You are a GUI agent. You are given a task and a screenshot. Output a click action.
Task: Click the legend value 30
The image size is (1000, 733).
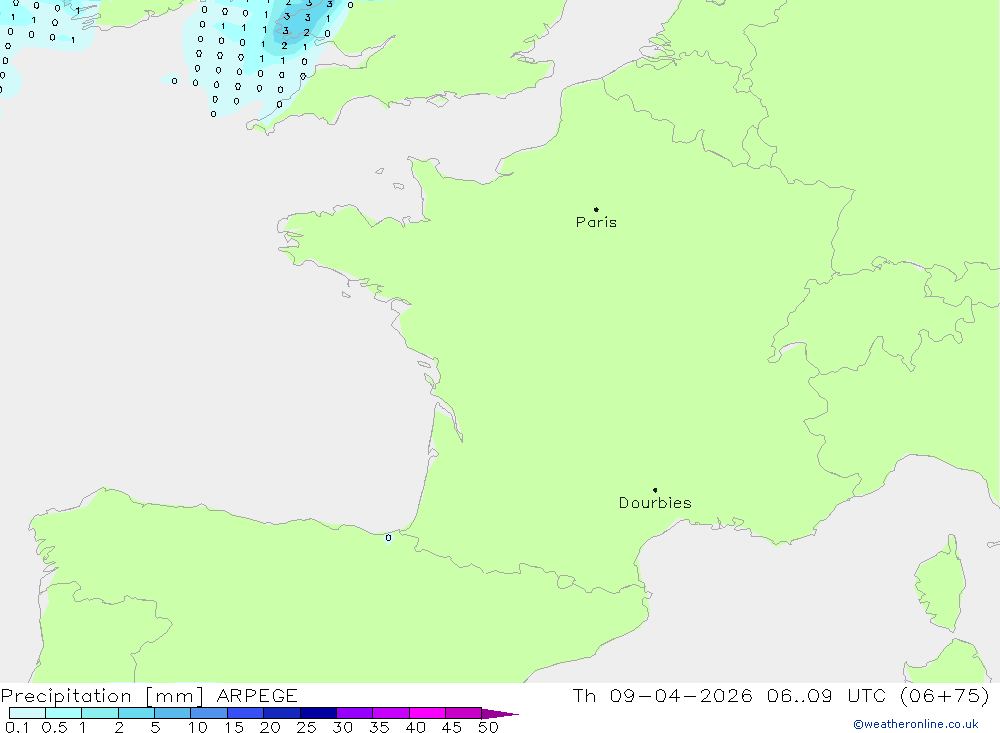[x=342, y=727]
